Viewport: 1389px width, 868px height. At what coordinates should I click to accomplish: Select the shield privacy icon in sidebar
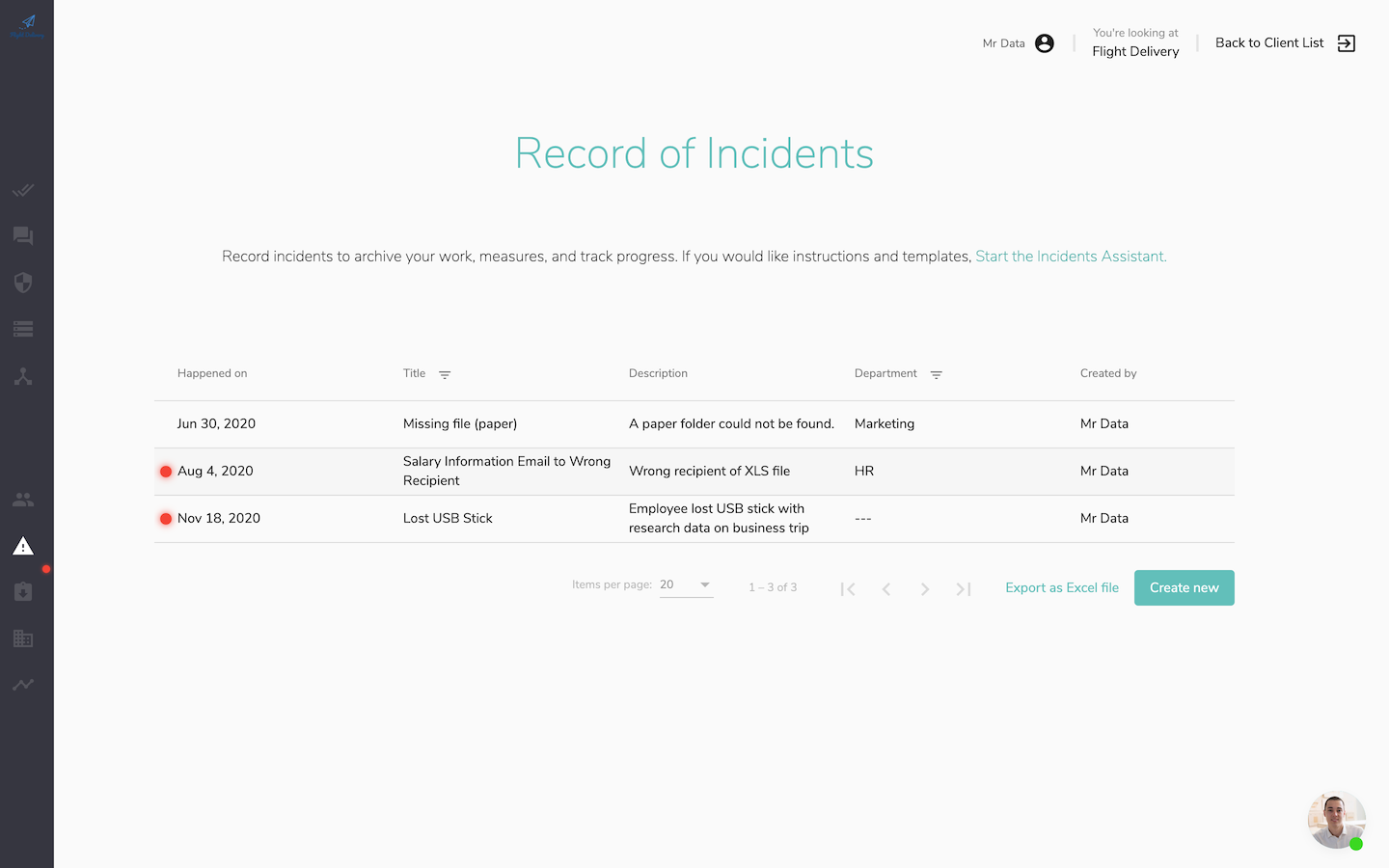(x=23, y=283)
